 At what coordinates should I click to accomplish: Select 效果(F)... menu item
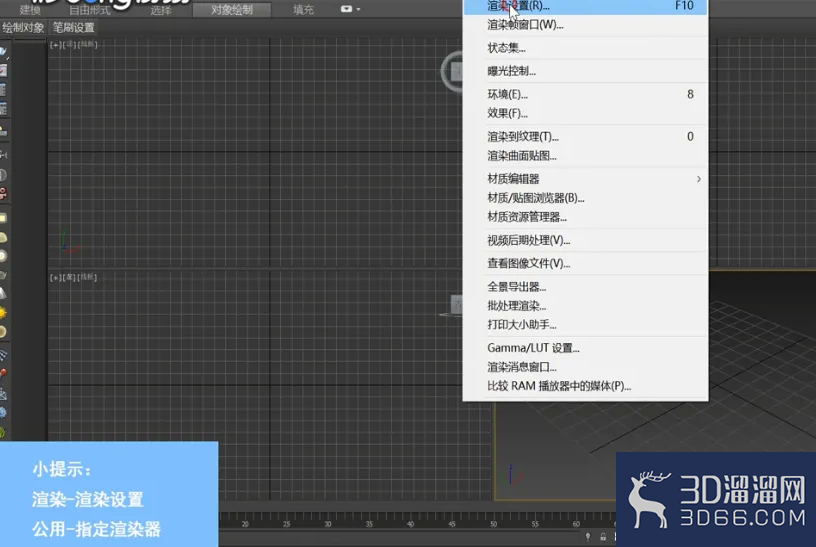coord(585,113)
